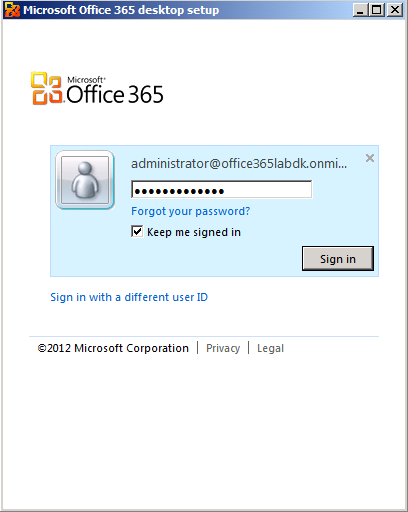Select the administrator@office365labdk username text
The width and height of the screenshot is (408, 512).
[x=239, y=164]
